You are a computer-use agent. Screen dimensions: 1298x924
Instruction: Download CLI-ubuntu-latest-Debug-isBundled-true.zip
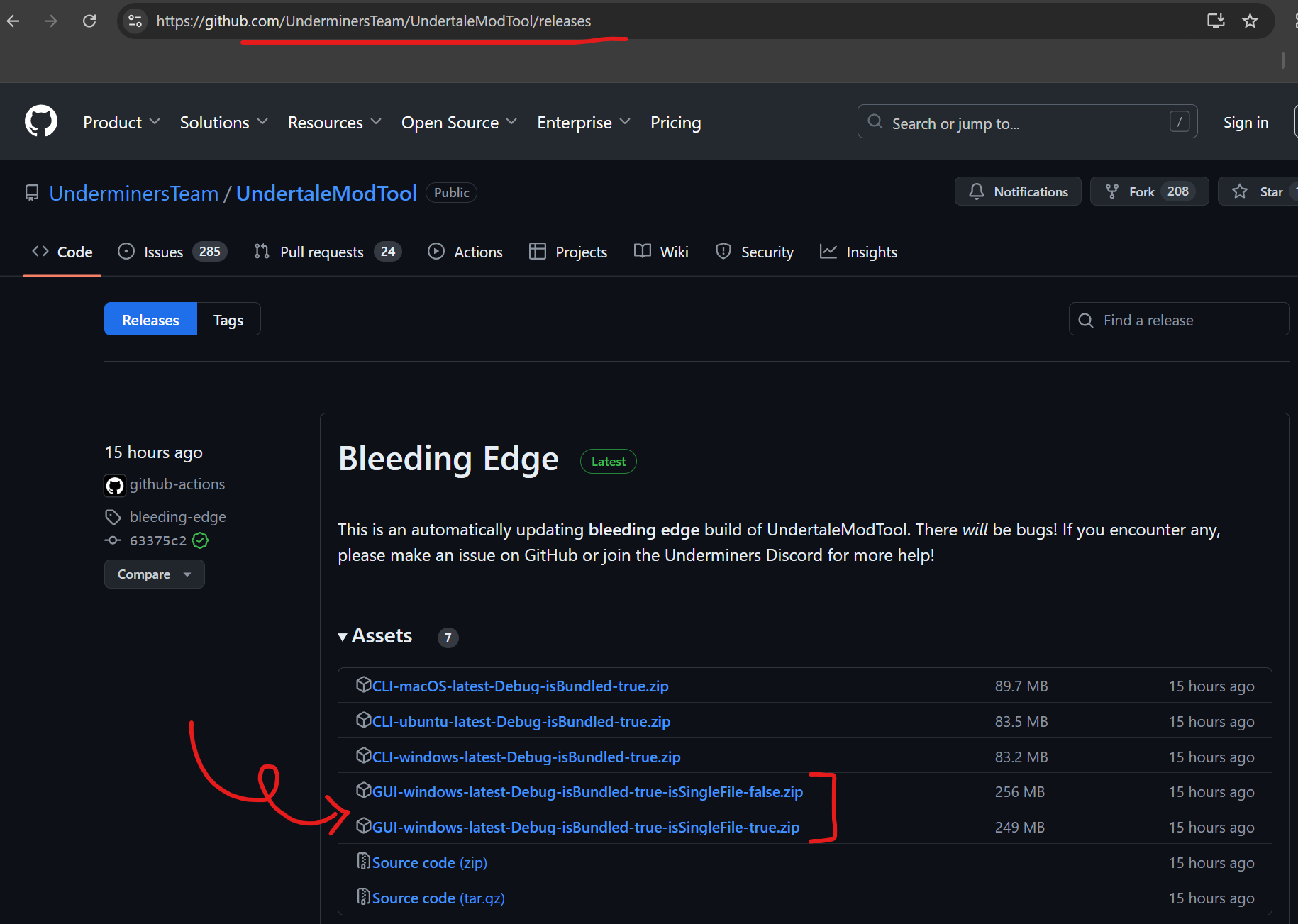[x=521, y=722]
